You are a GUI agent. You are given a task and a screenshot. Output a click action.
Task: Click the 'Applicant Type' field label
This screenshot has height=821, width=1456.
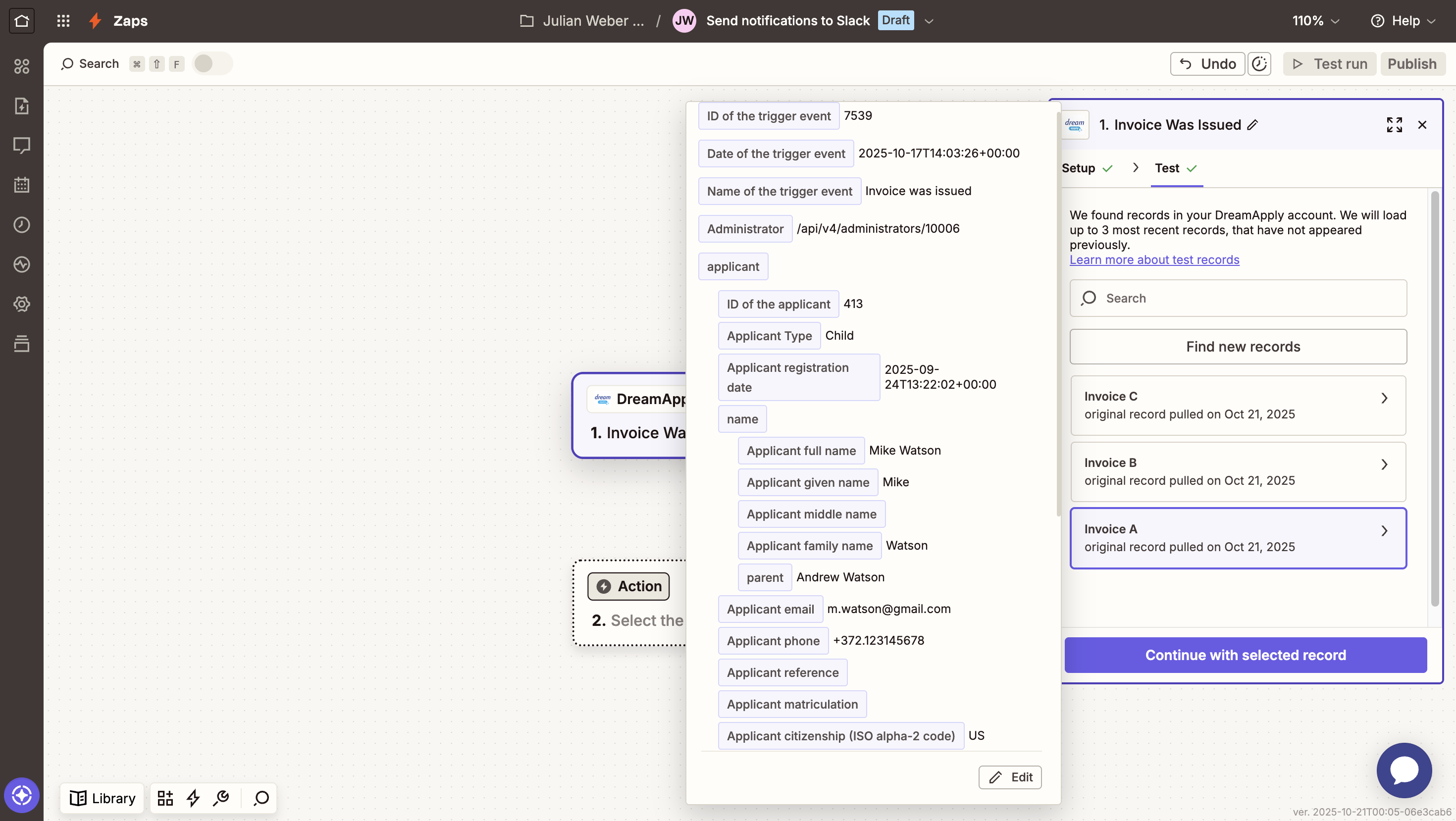click(769, 336)
